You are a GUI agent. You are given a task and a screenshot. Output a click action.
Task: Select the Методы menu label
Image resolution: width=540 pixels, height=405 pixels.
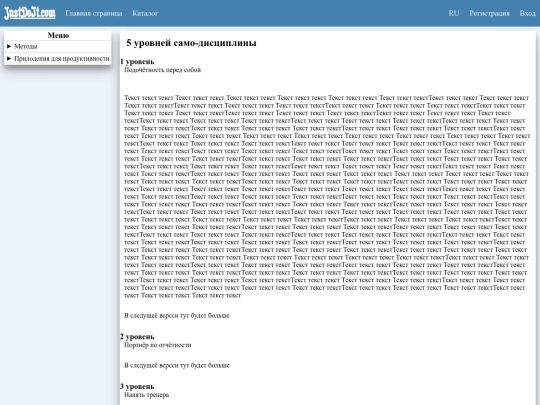pyautogui.click(x=26, y=46)
